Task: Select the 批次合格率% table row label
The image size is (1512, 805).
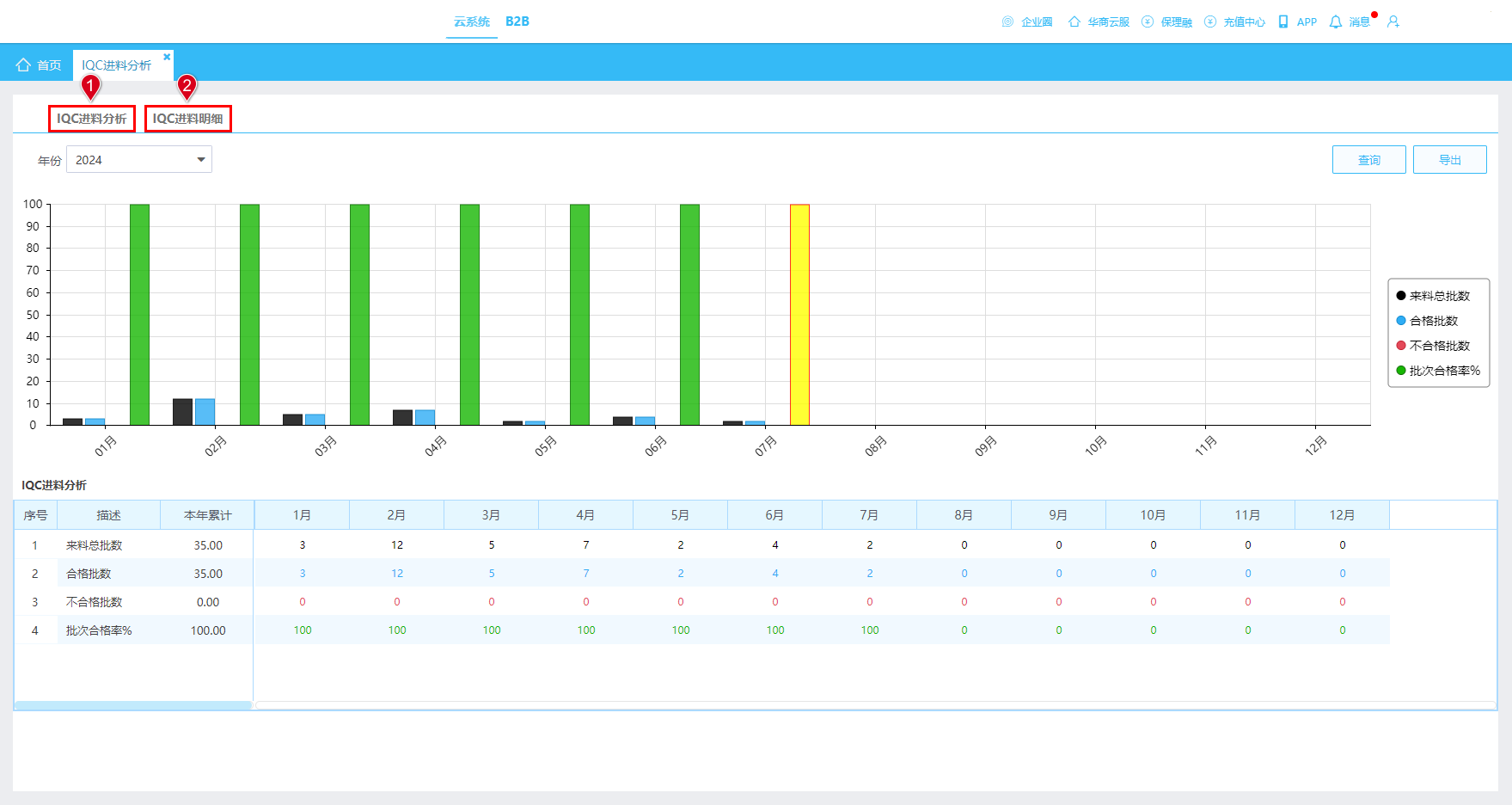Action: pos(99,630)
